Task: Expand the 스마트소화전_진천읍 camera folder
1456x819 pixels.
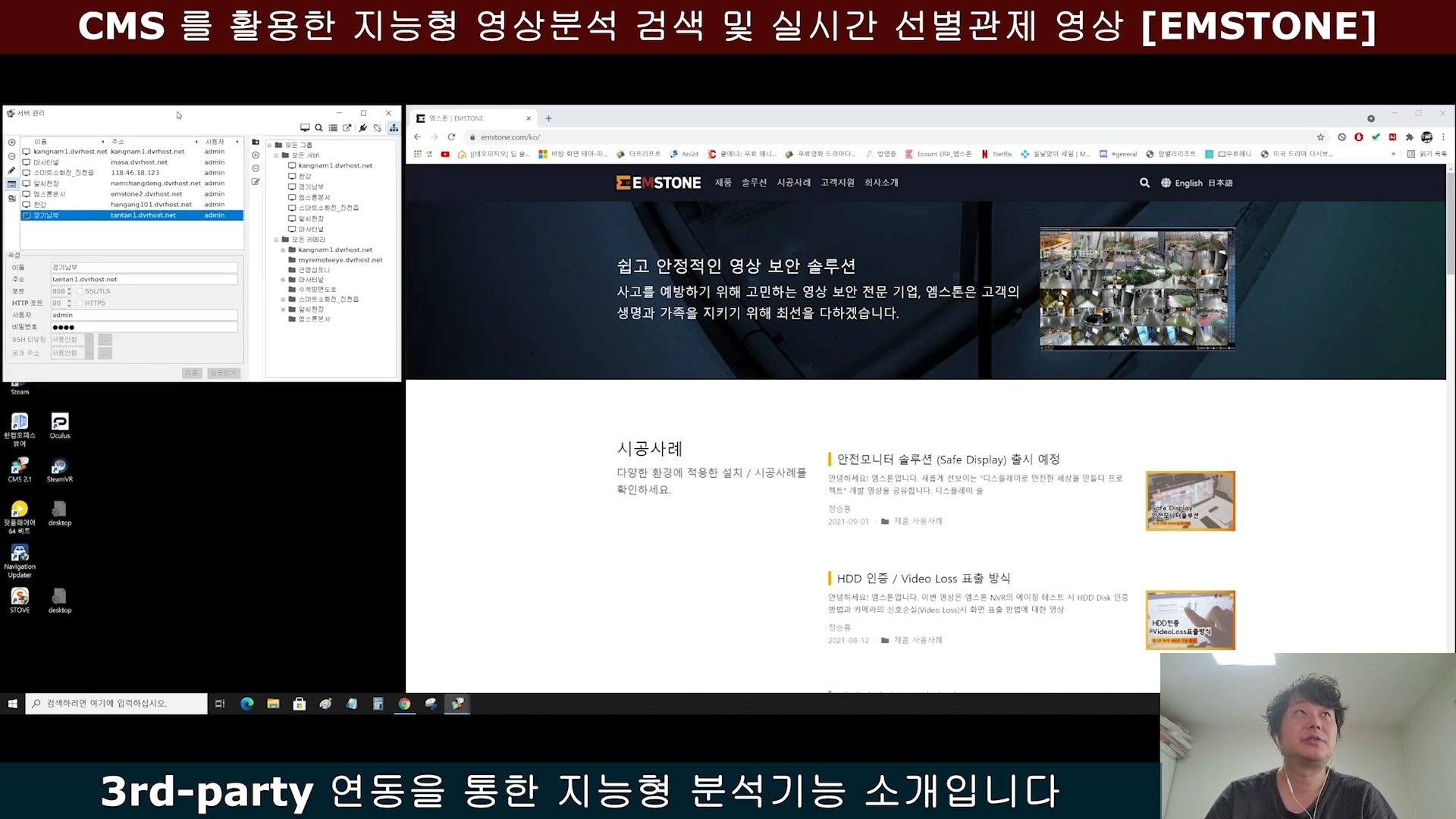Action: click(283, 300)
